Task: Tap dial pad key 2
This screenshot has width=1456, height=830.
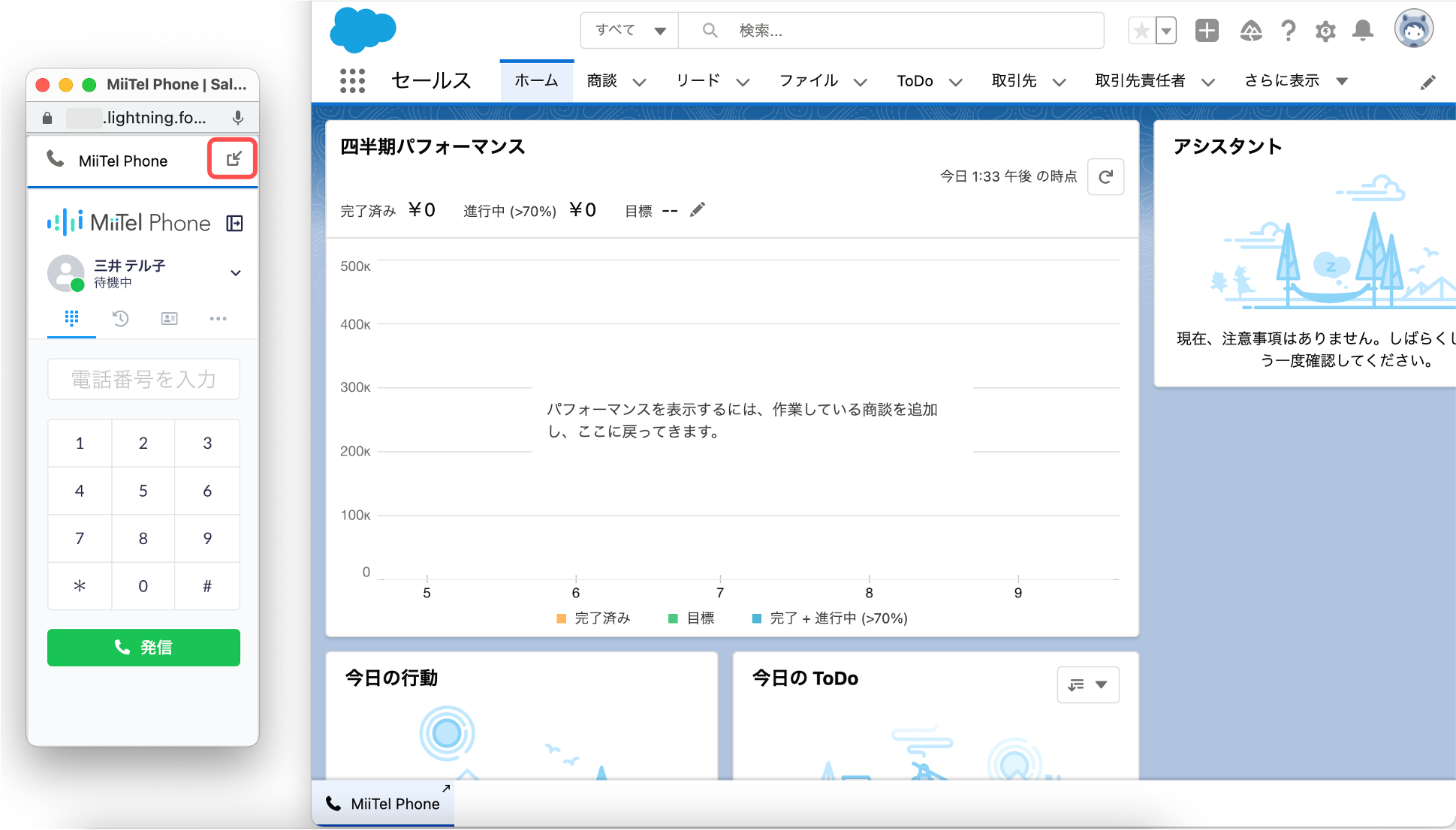Action: pyautogui.click(x=143, y=444)
